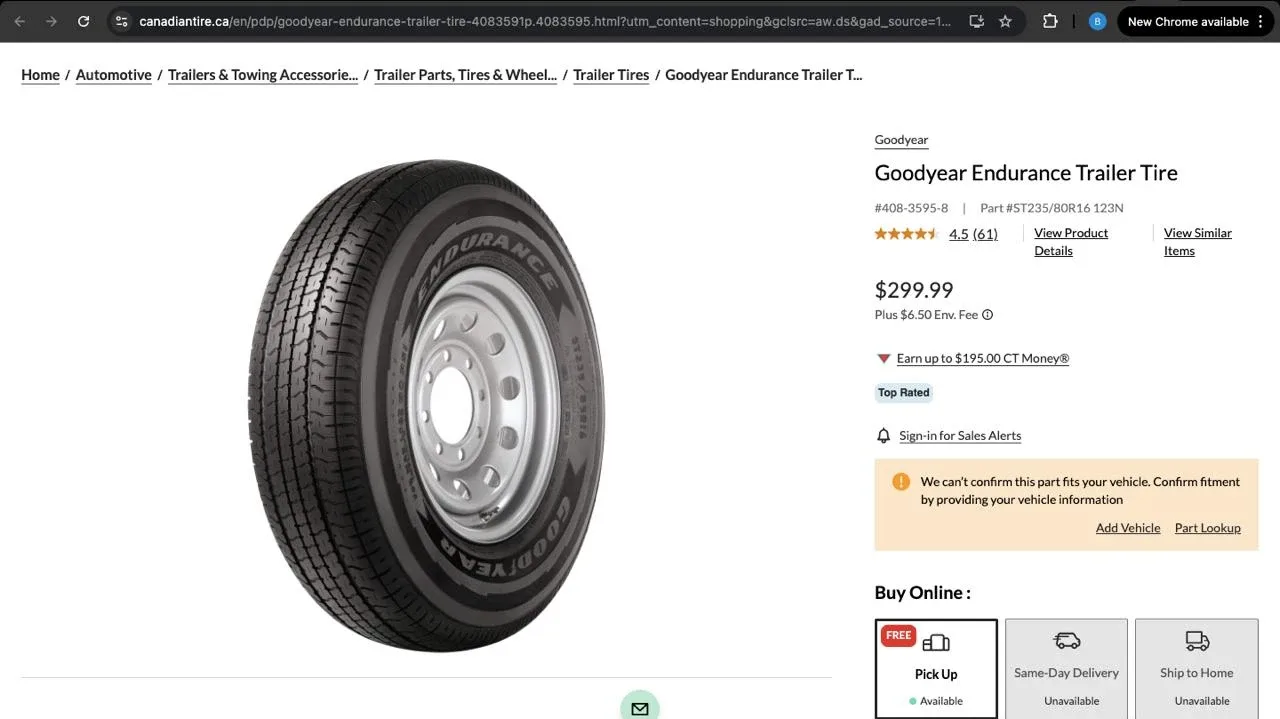Image resolution: width=1280 pixels, height=719 pixels.
Task: Open the Chrome three-dot menu
Action: click(x=1262, y=20)
